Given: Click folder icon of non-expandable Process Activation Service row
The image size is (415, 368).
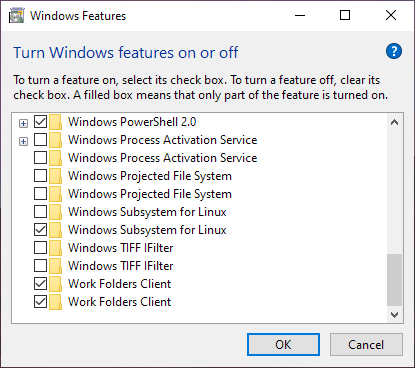Looking at the screenshot, I should [x=55, y=158].
